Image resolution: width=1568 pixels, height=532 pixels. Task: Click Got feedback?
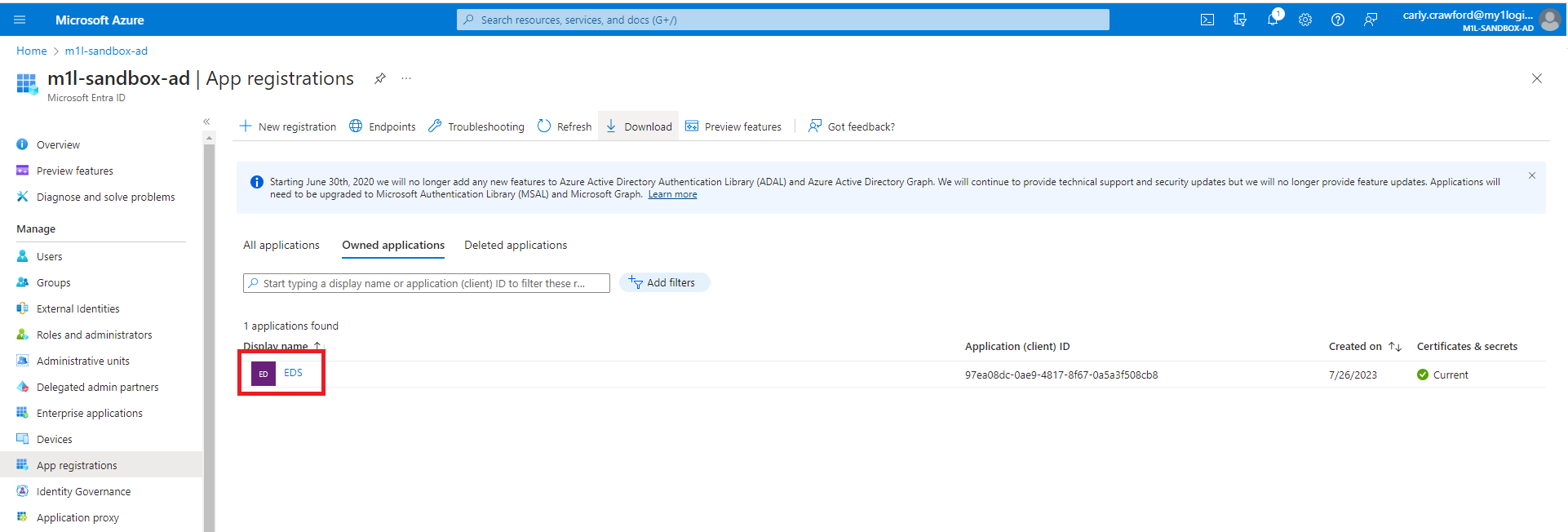[851, 126]
